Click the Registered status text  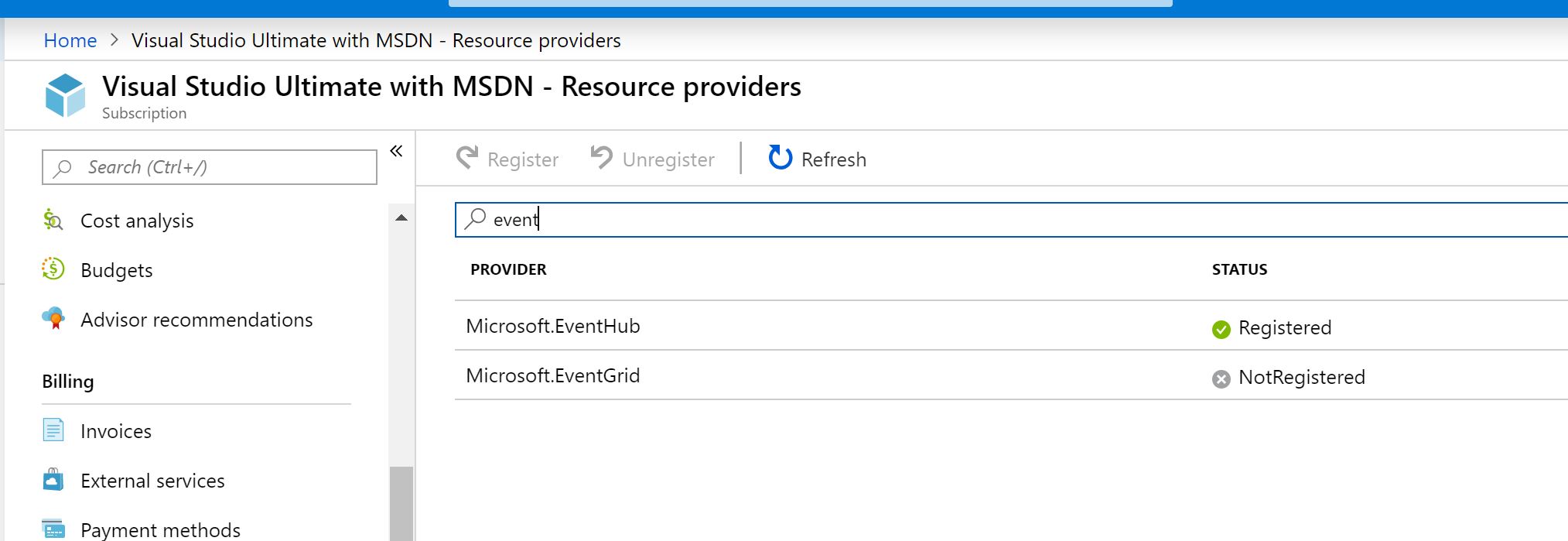pos(1285,327)
